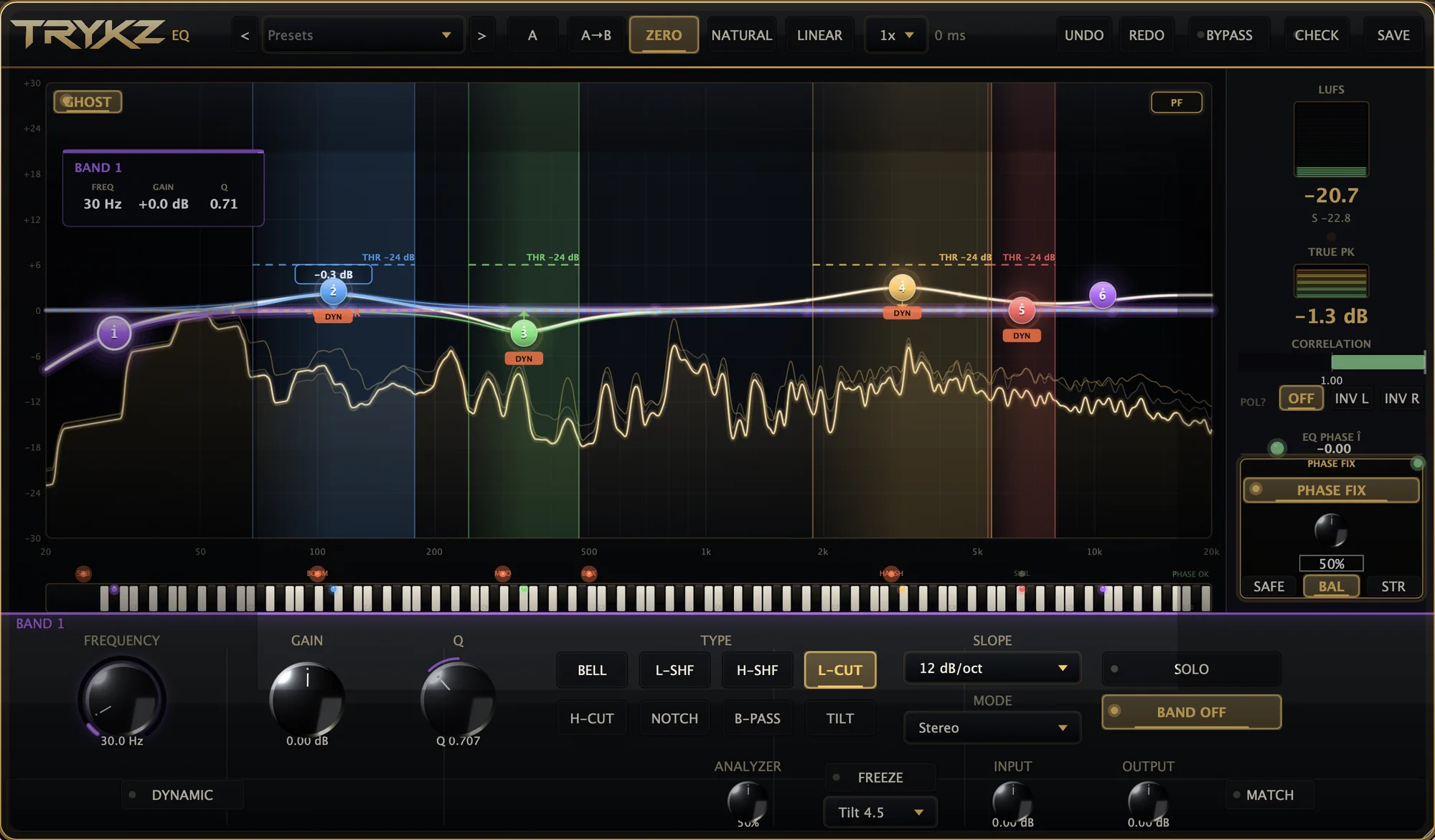Open the Tilt 4.5 analyzer dropdown
This screenshot has width=1435, height=840.
click(880, 813)
